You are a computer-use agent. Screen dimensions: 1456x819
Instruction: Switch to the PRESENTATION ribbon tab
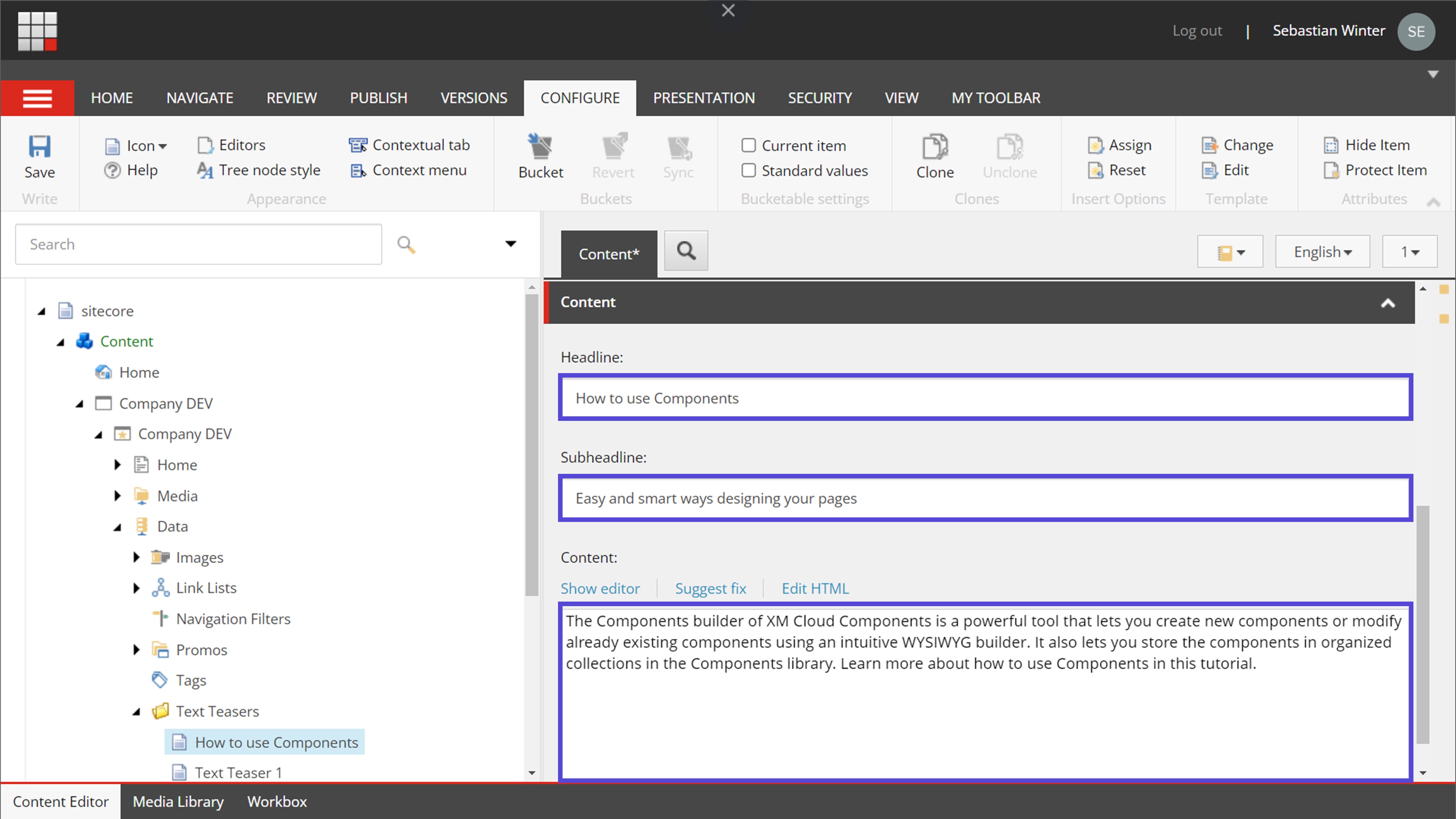click(704, 97)
